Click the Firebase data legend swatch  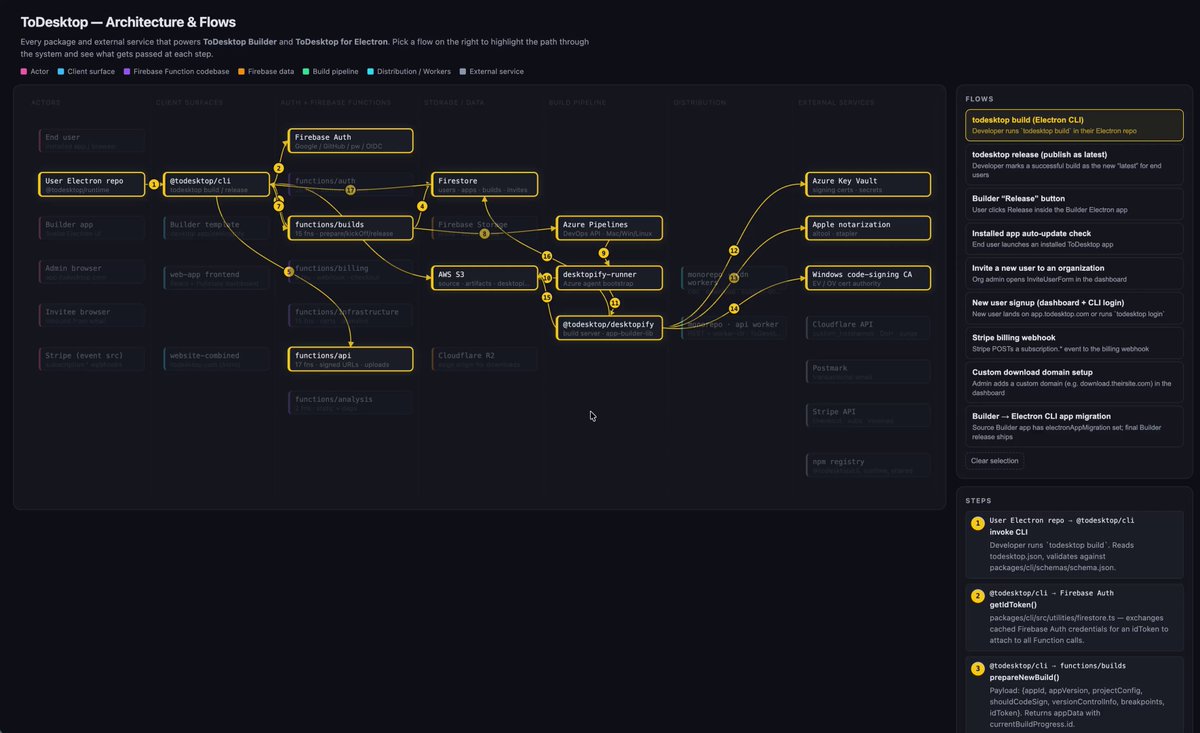tap(241, 72)
